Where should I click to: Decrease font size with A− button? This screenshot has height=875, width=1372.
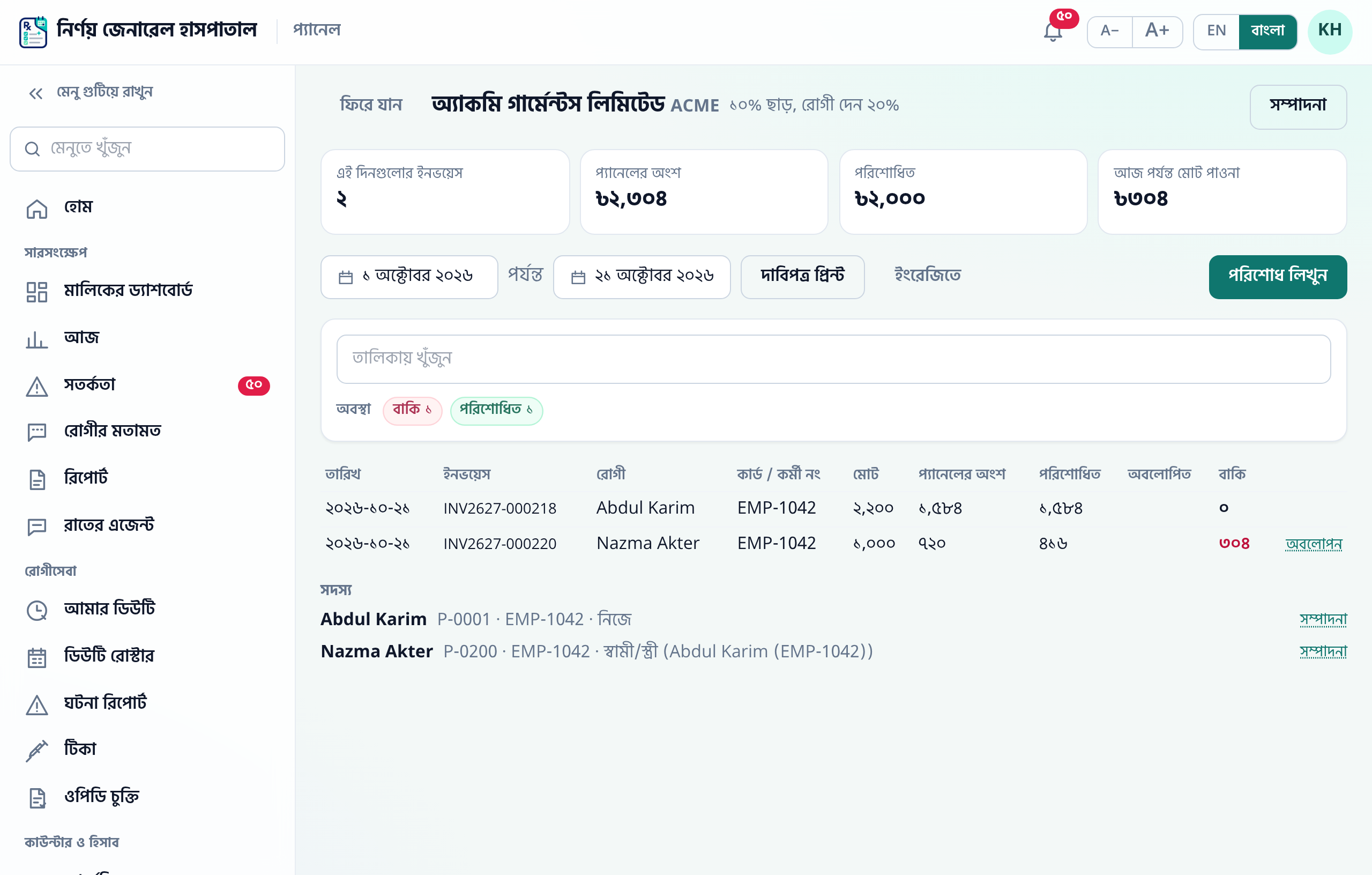tap(1109, 31)
